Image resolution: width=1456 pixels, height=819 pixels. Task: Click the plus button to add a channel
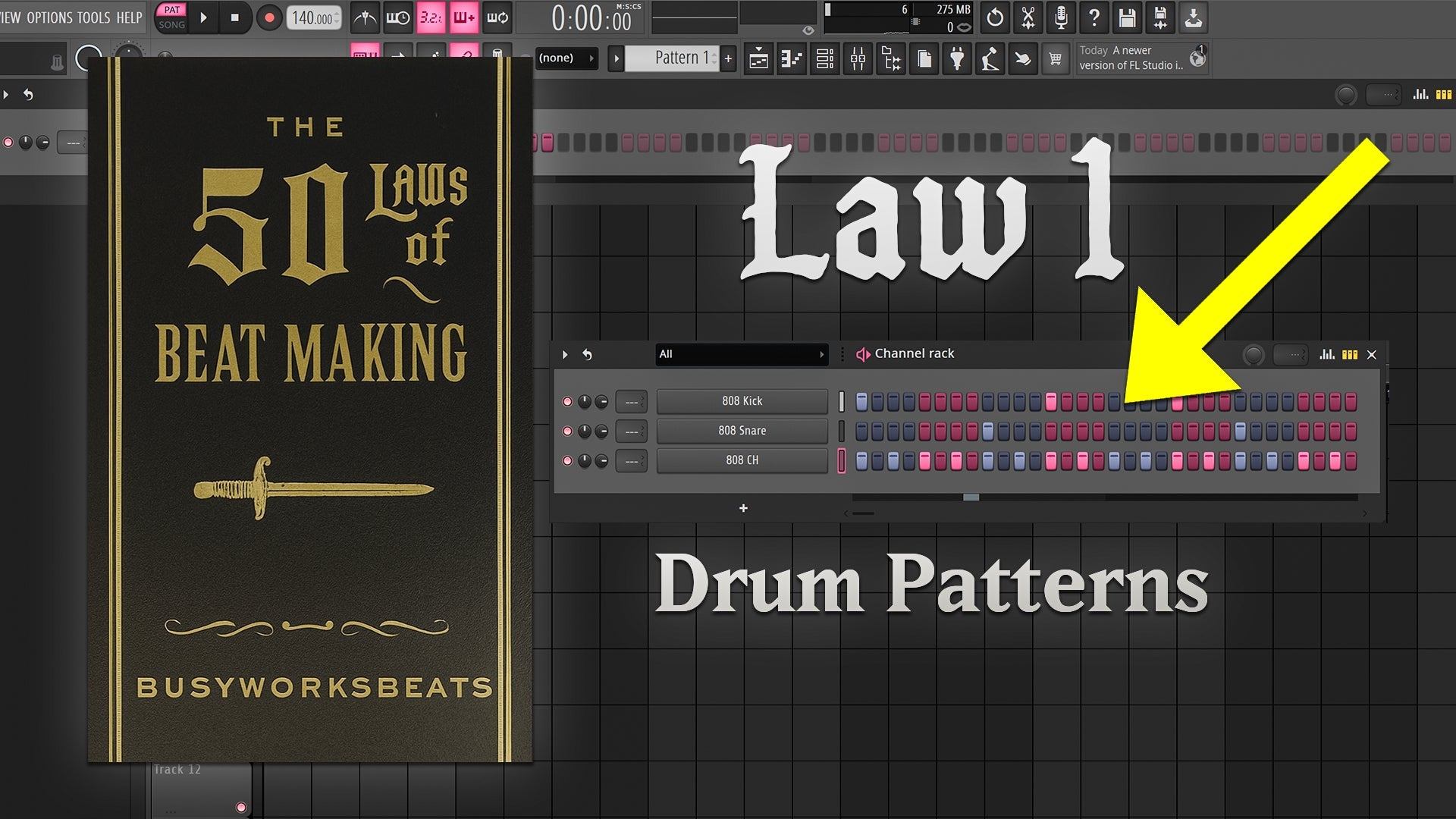click(x=743, y=508)
